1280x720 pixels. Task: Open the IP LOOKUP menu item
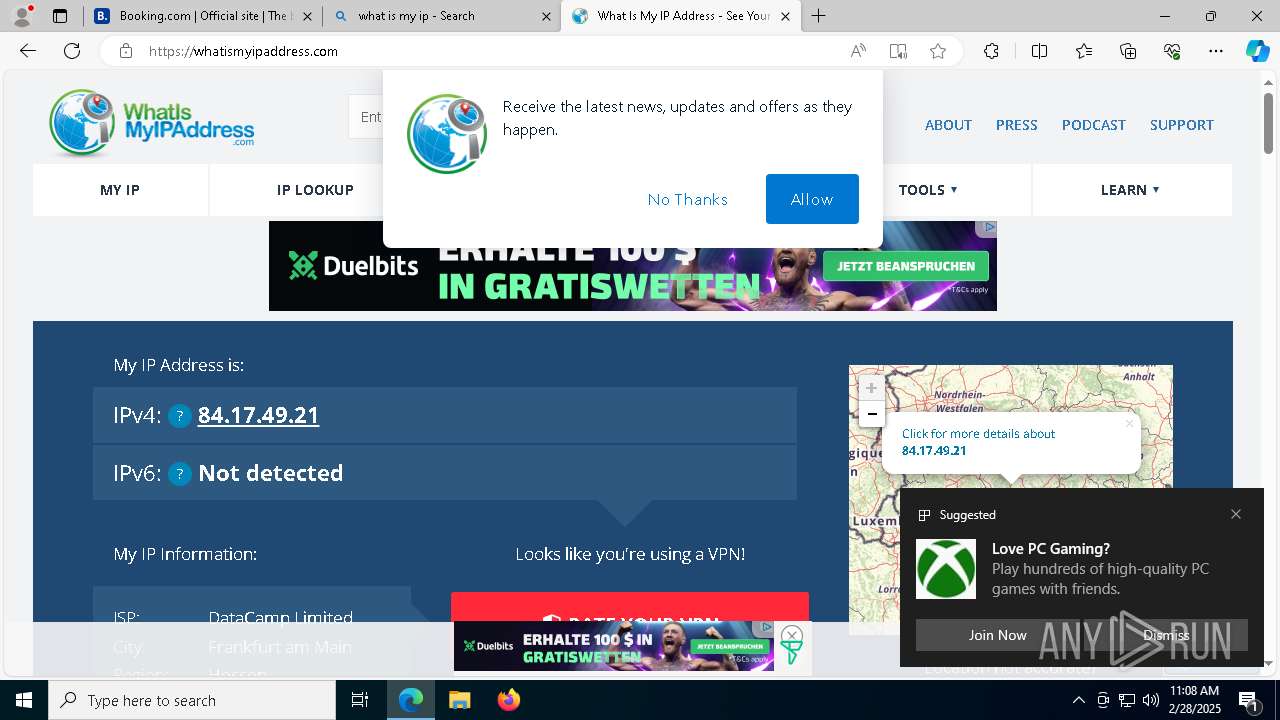click(x=315, y=190)
